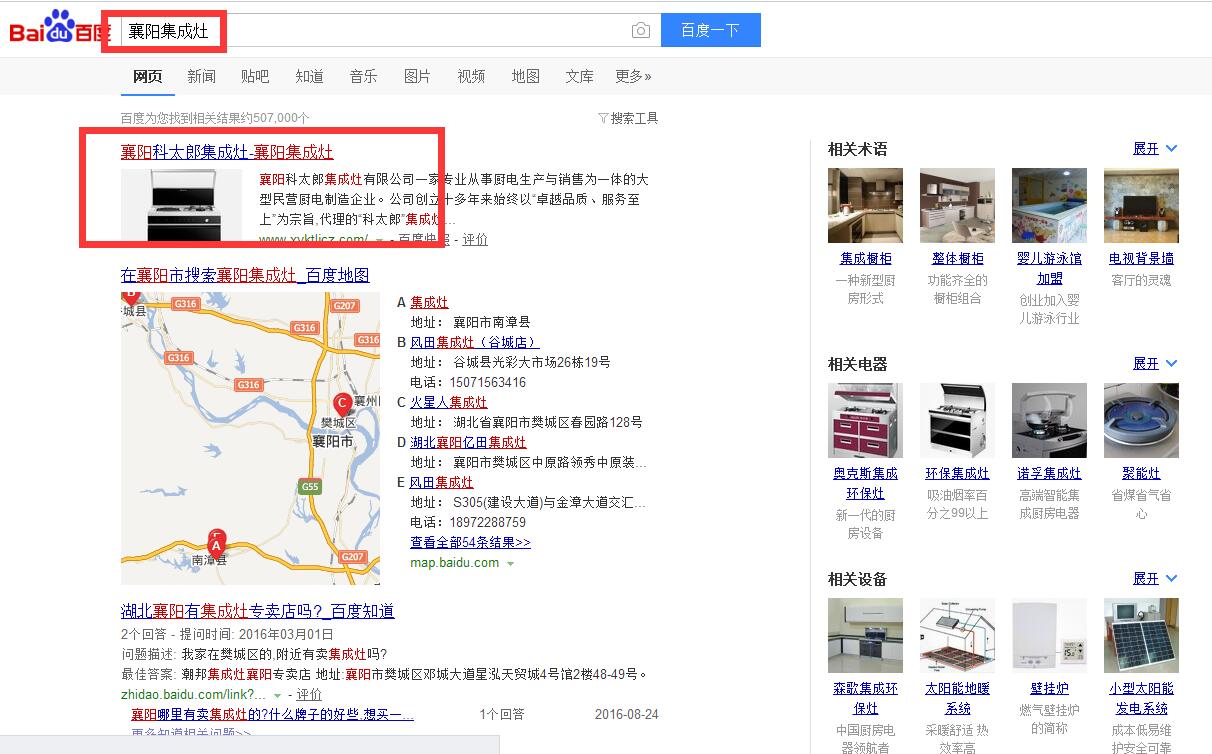
Task: Click the 婴儿游泳馆加盟 thumbnail image
Action: point(1050,206)
